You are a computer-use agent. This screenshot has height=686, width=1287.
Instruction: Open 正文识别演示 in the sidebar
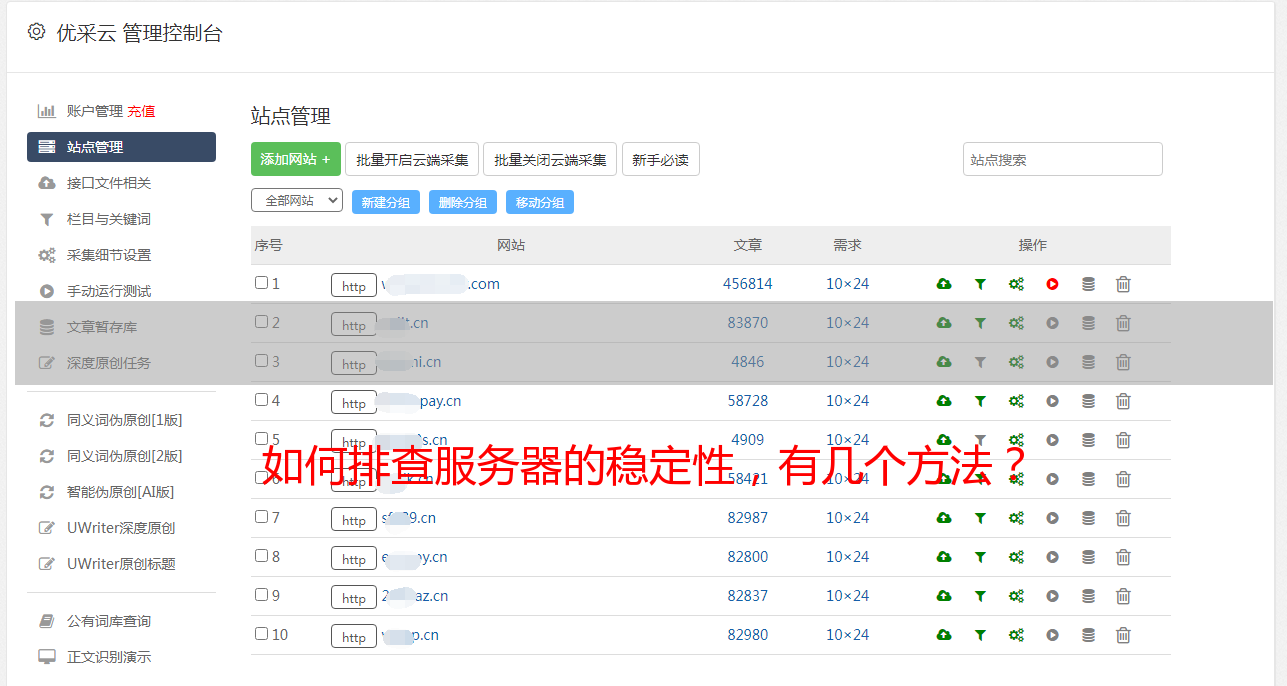tap(109, 657)
